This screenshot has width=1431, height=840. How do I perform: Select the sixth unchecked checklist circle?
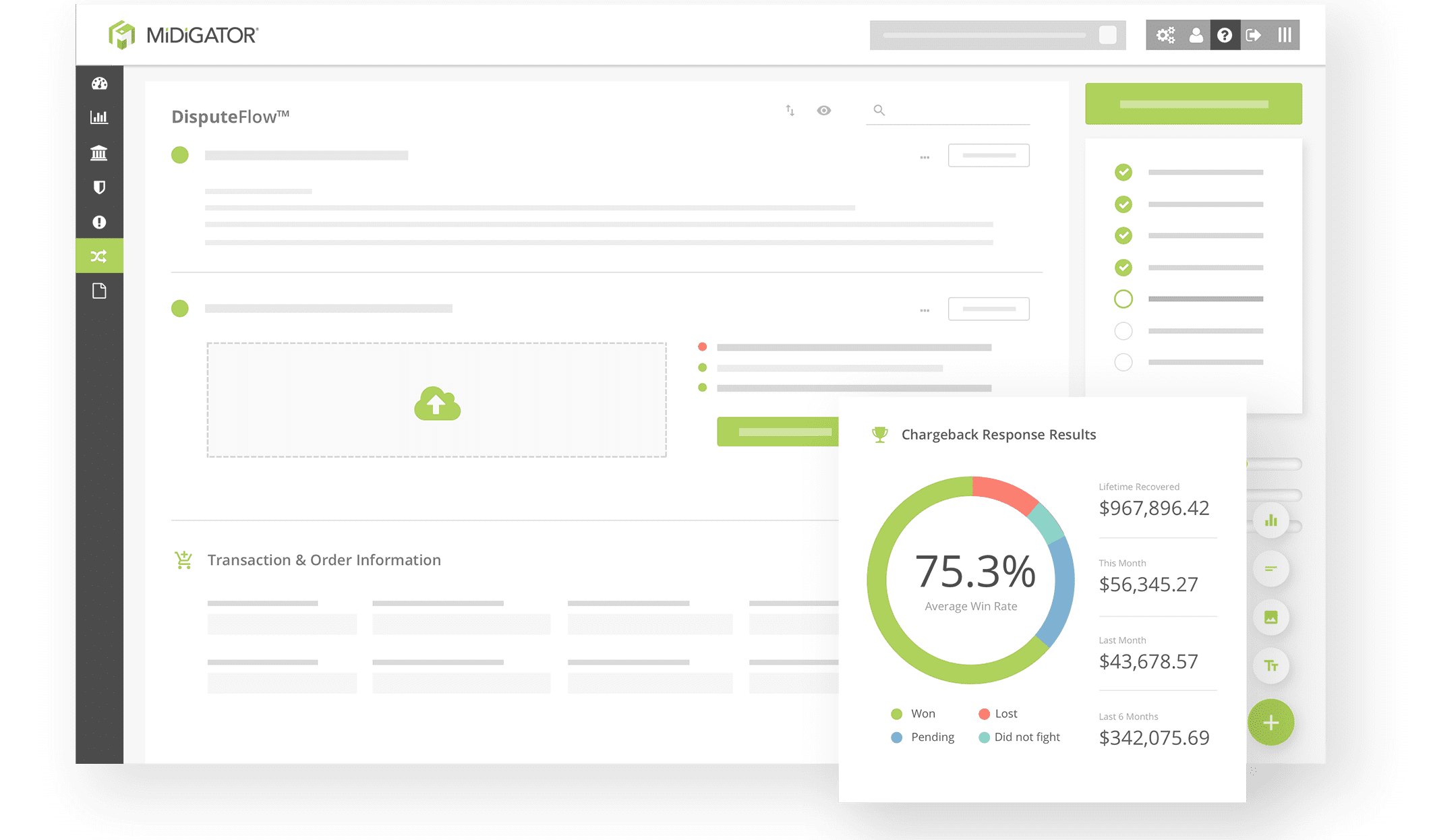click(x=1123, y=331)
